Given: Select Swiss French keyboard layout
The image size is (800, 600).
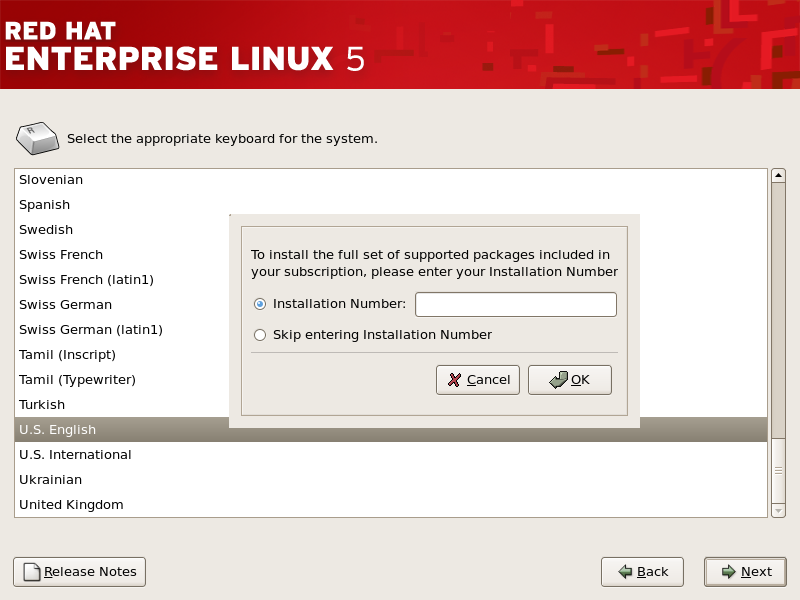Looking at the screenshot, I should [61, 255].
